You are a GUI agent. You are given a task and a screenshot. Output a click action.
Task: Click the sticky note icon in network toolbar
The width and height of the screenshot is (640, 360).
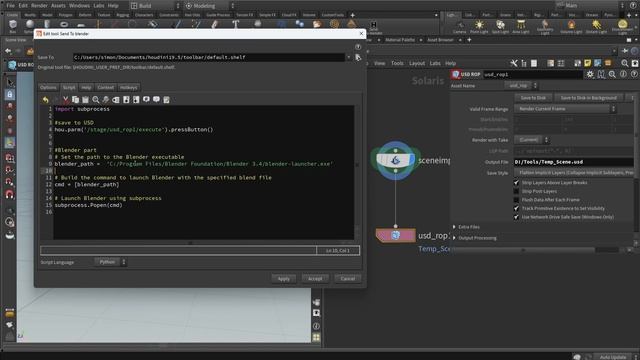pyautogui.click(x=587, y=63)
